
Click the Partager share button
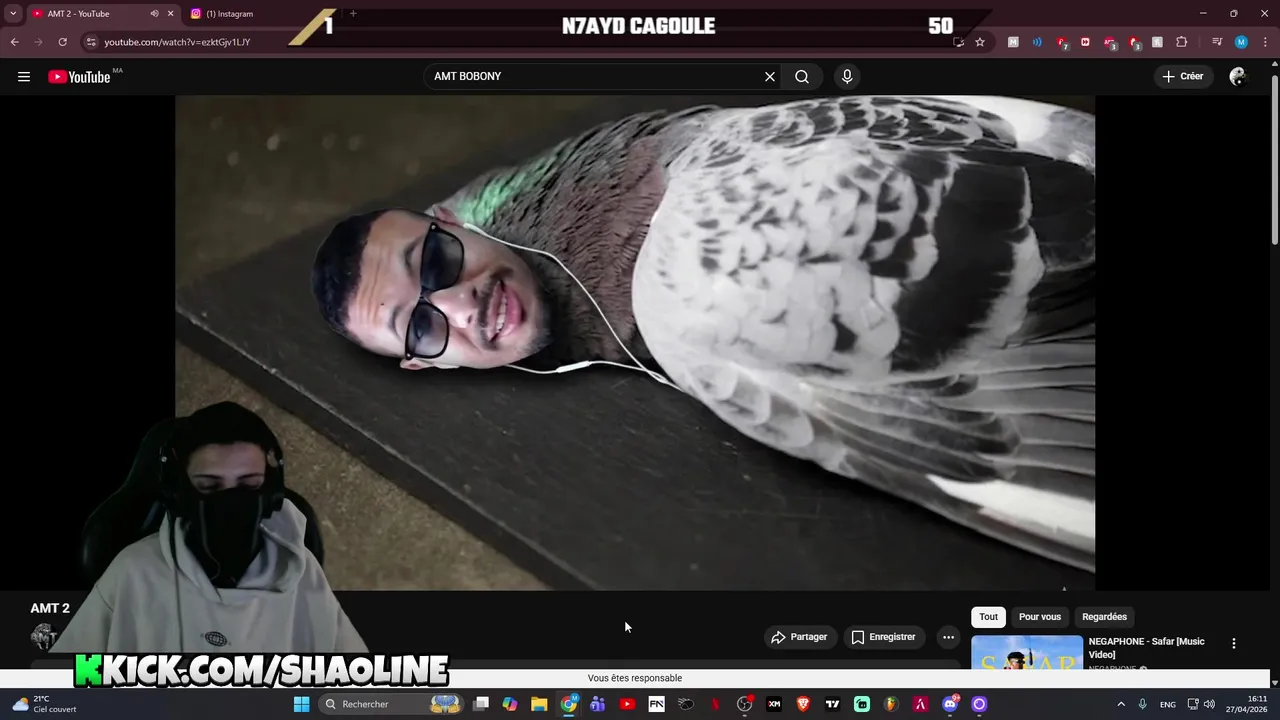point(799,637)
